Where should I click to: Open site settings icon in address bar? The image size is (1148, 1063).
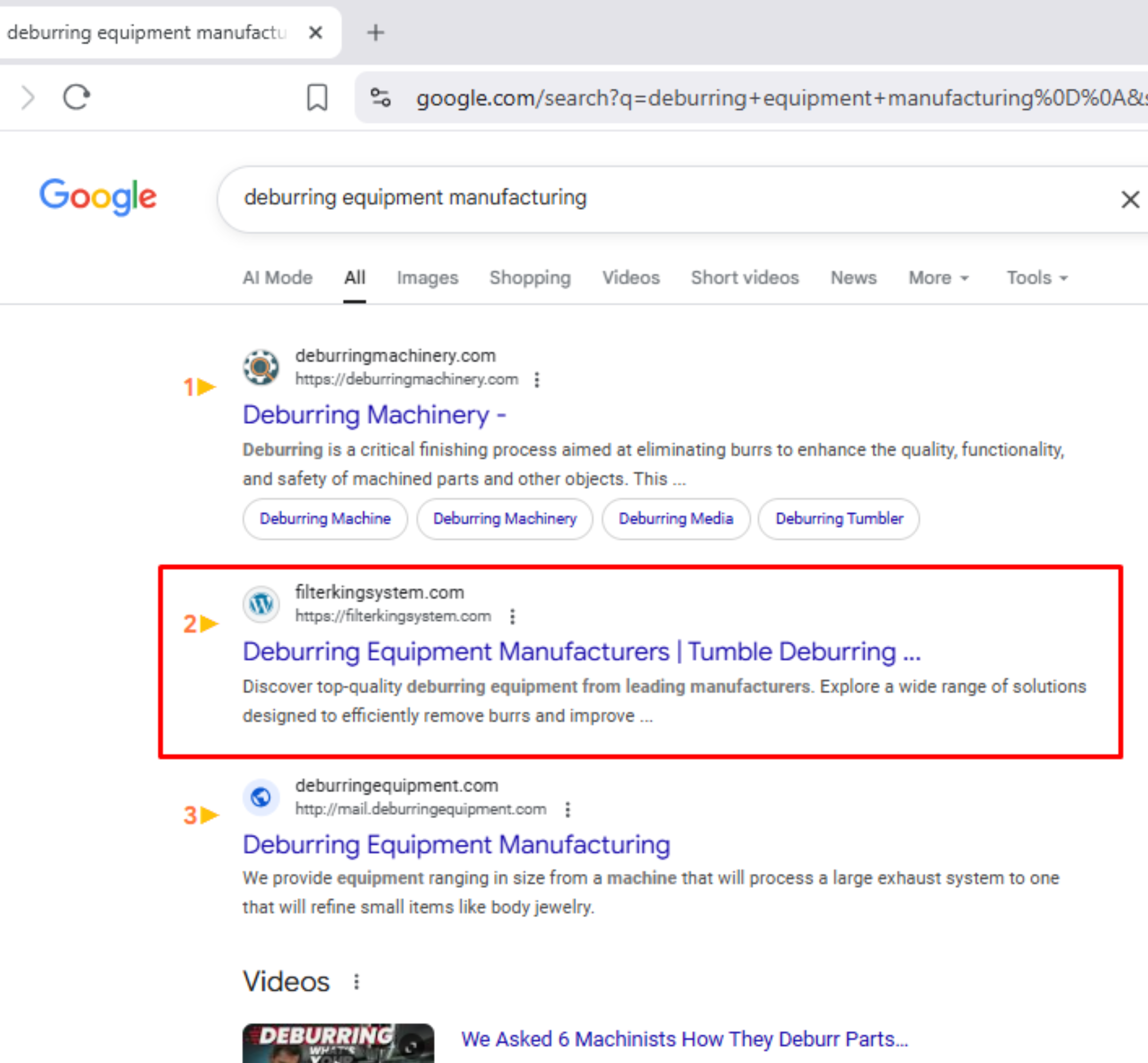coord(380,97)
